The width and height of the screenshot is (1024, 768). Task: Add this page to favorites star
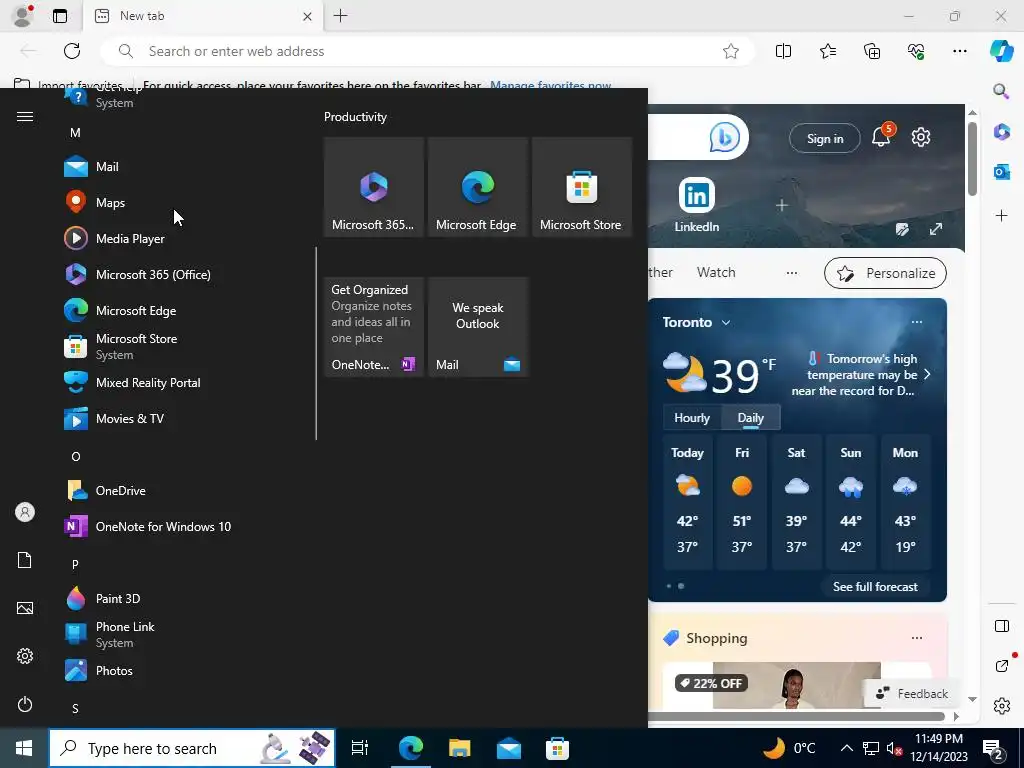tap(731, 51)
